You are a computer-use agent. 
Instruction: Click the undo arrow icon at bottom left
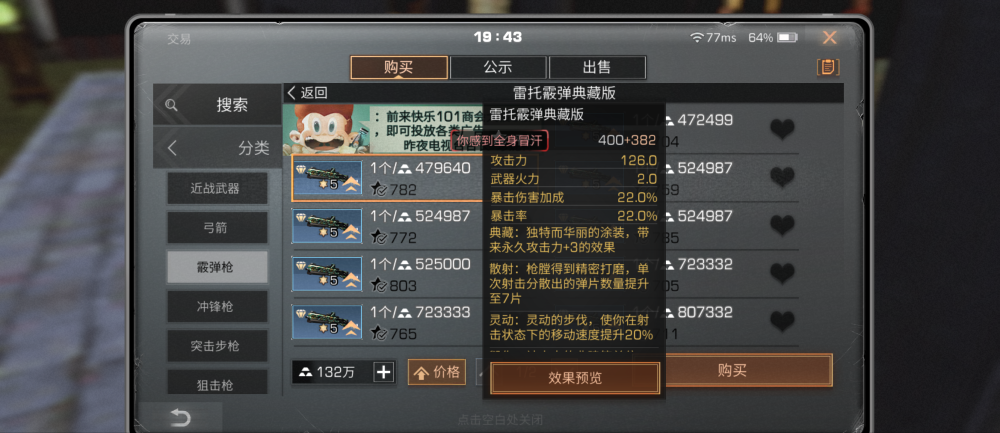pyautogui.click(x=180, y=418)
